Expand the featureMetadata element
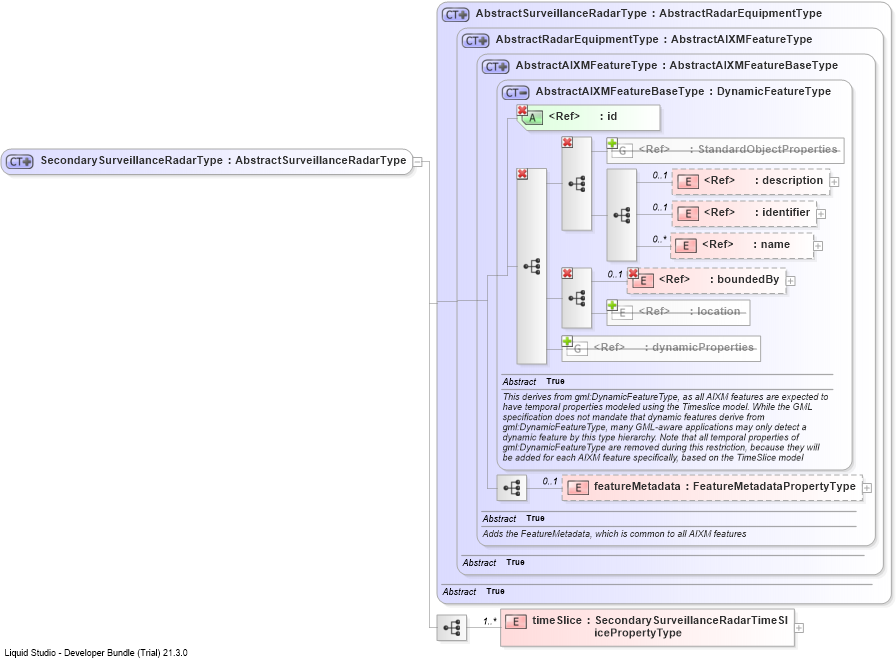The image size is (896, 658). tap(867, 488)
